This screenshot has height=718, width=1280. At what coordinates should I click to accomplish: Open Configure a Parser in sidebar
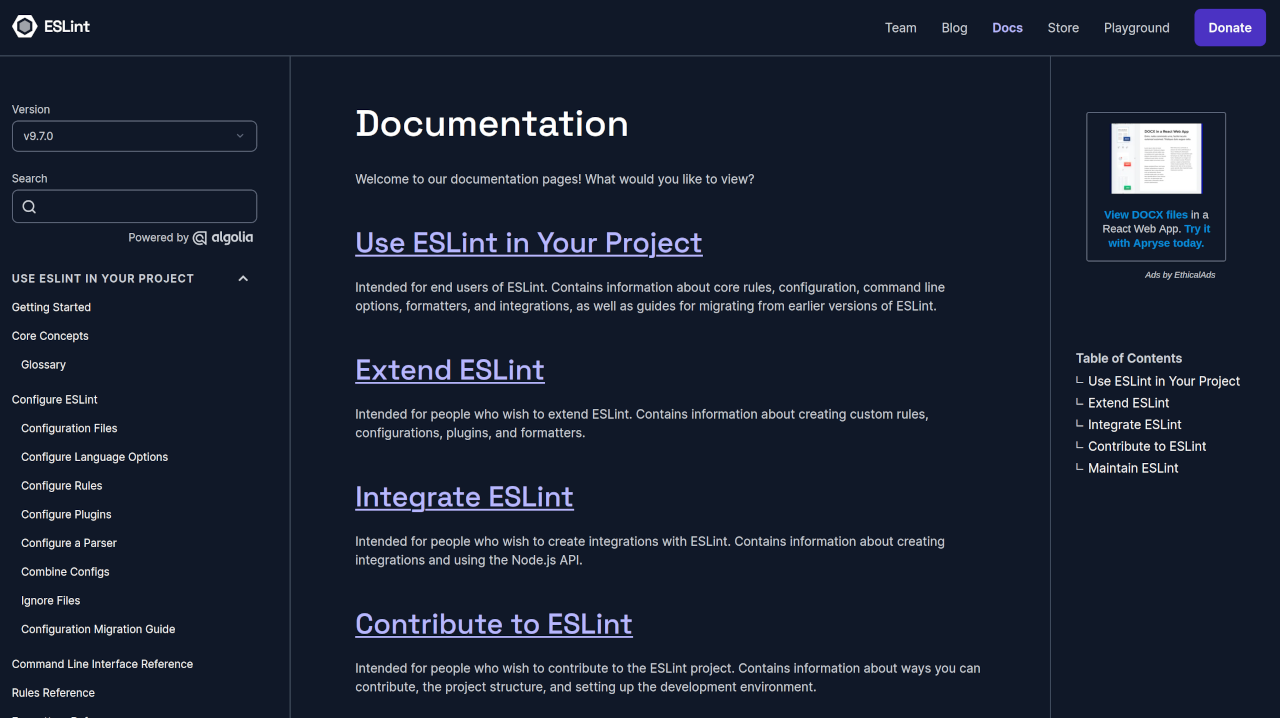pyautogui.click(x=69, y=543)
